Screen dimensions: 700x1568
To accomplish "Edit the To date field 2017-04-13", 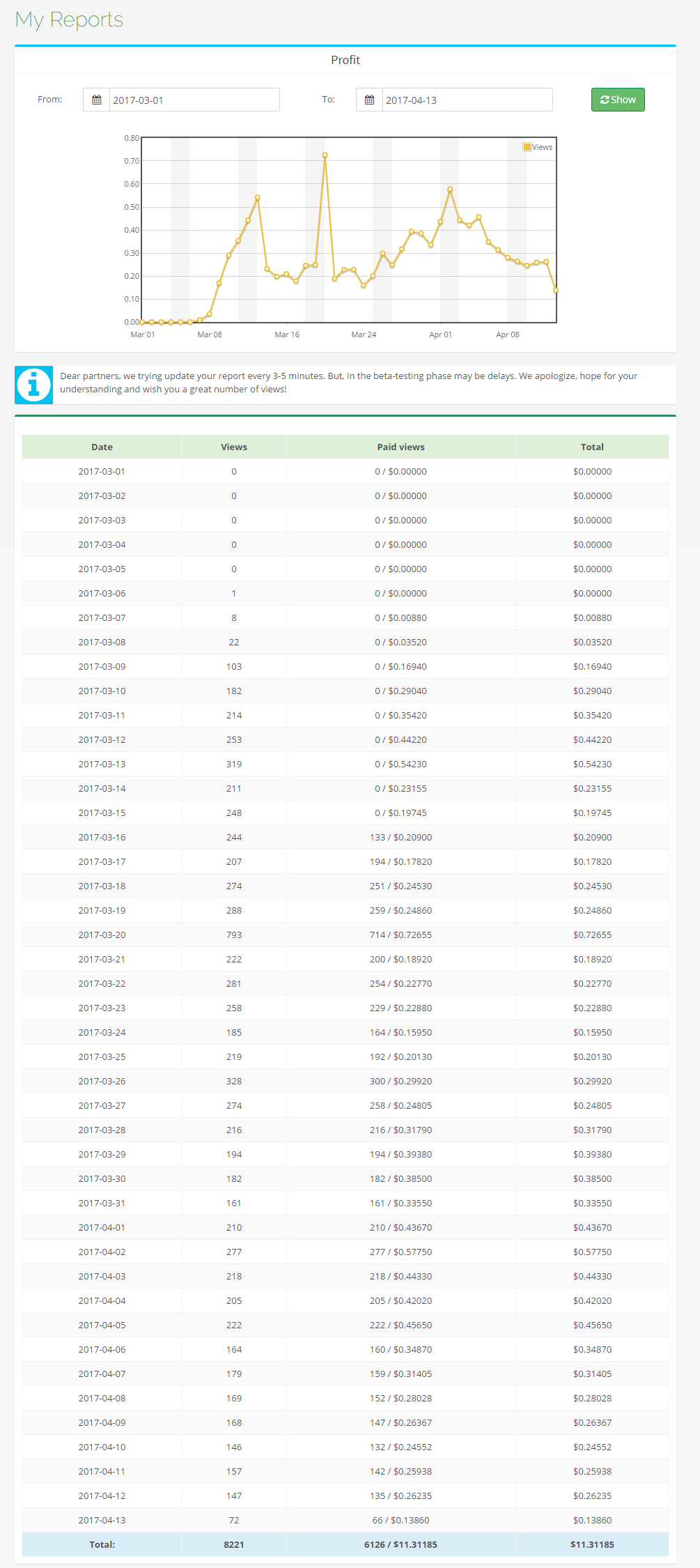I will 467,100.
